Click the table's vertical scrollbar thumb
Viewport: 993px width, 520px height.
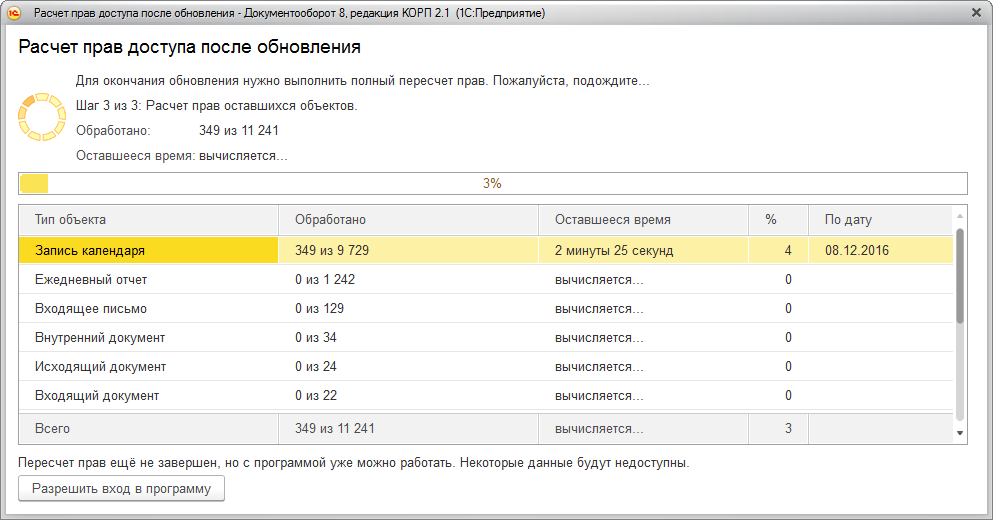pyautogui.click(x=960, y=275)
